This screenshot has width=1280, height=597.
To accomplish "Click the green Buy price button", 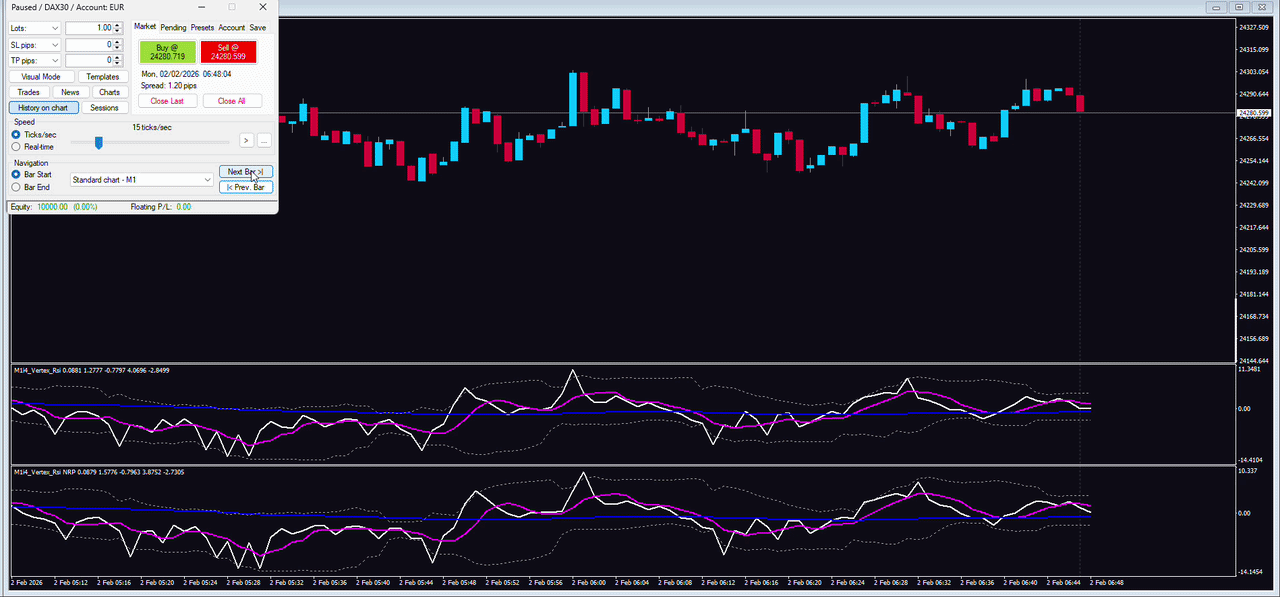I will coord(168,52).
